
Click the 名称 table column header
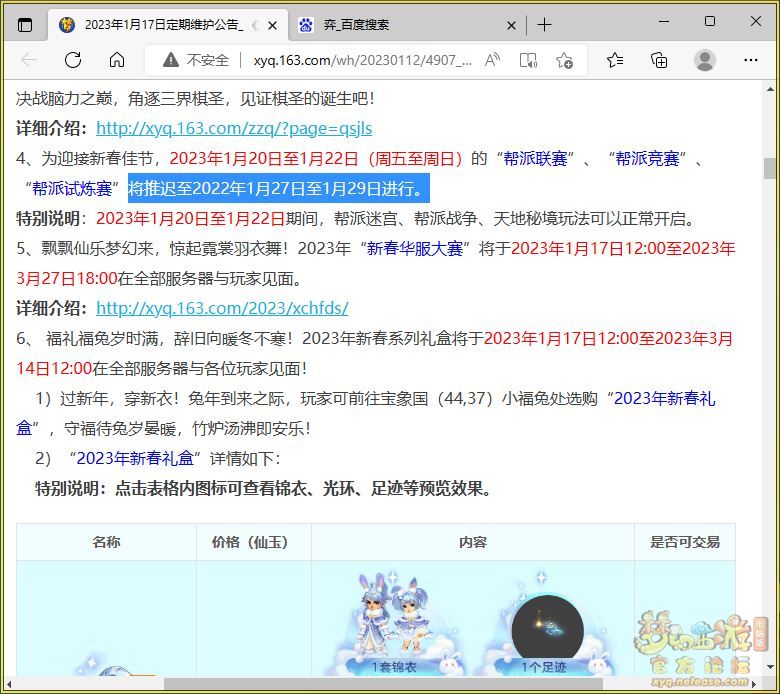(x=106, y=542)
